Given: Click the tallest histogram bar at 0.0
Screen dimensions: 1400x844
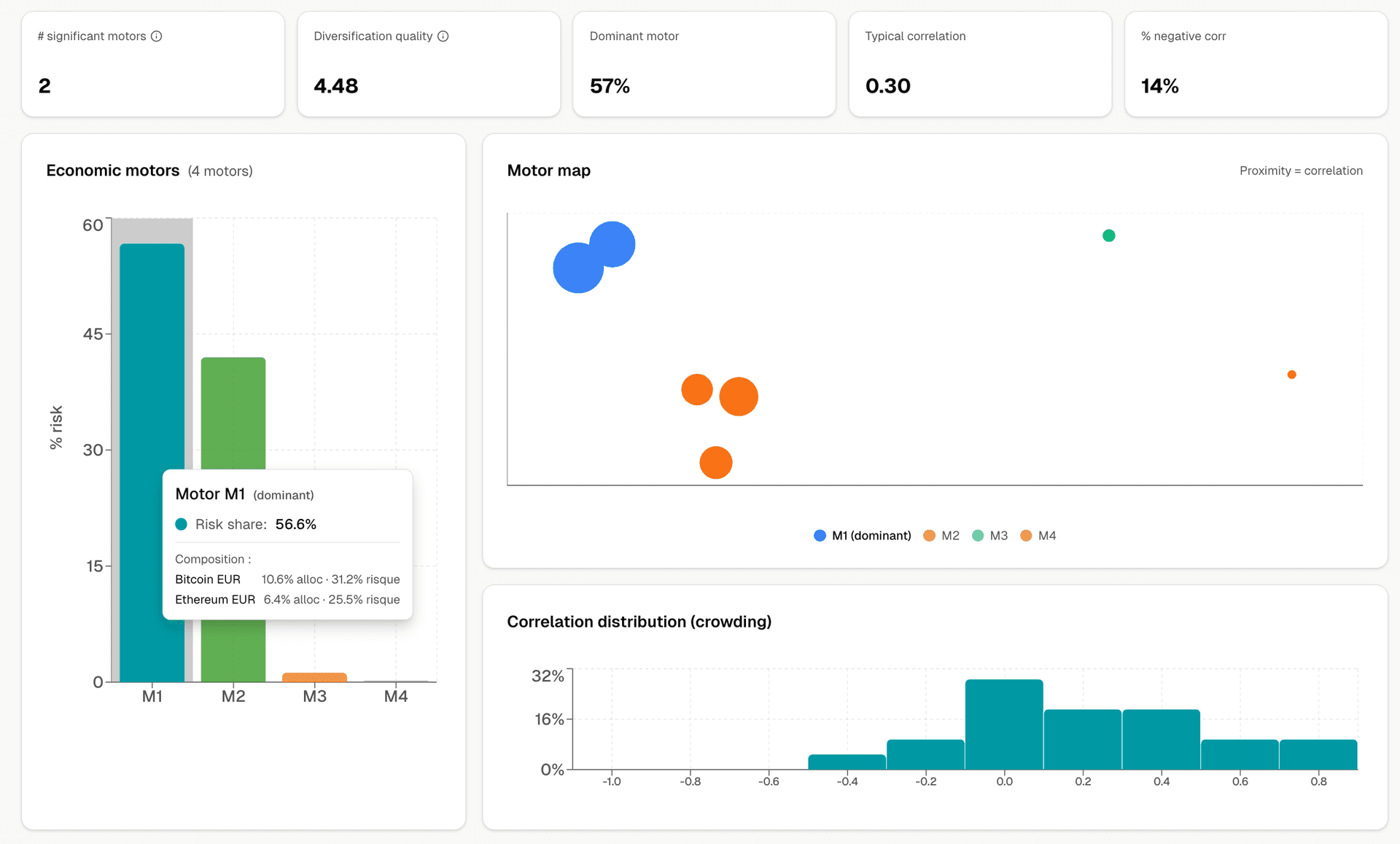Looking at the screenshot, I should pyautogui.click(x=1004, y=724).
